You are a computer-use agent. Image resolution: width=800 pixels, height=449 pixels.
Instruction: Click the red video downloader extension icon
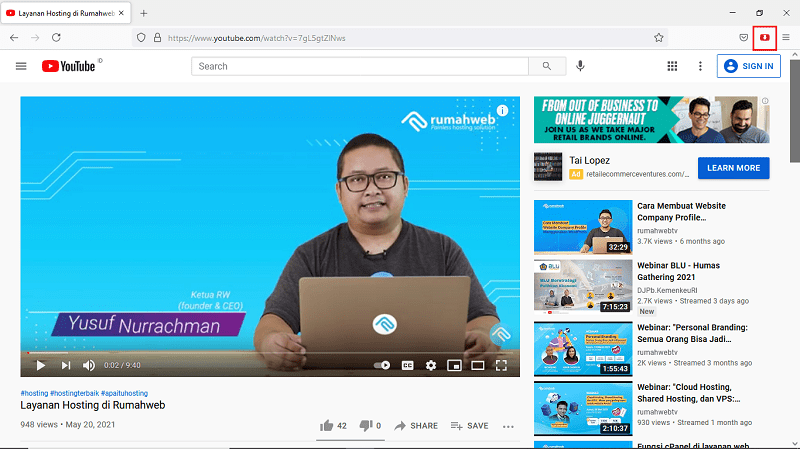764,38
